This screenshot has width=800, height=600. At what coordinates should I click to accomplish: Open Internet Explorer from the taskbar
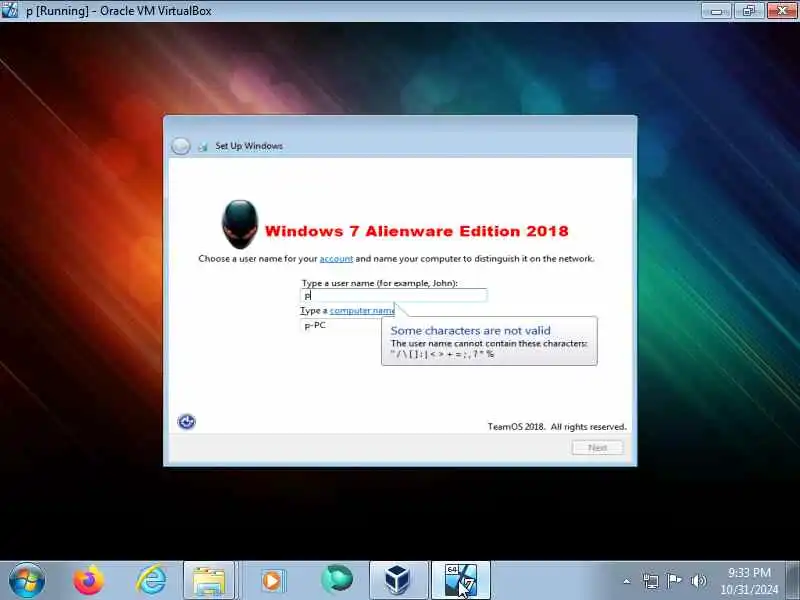point(151,581)
